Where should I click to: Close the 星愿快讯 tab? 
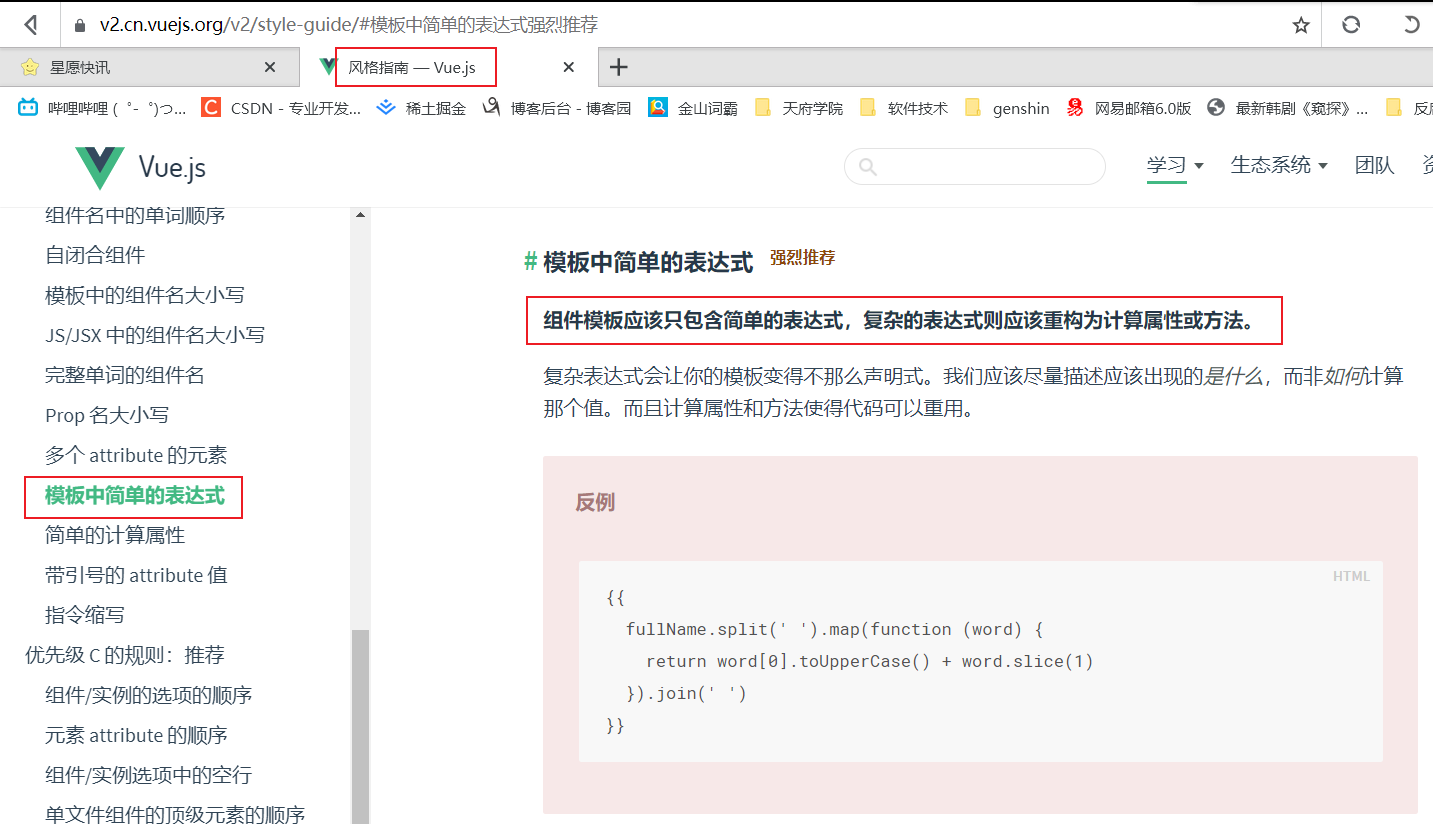pos(270,67)
